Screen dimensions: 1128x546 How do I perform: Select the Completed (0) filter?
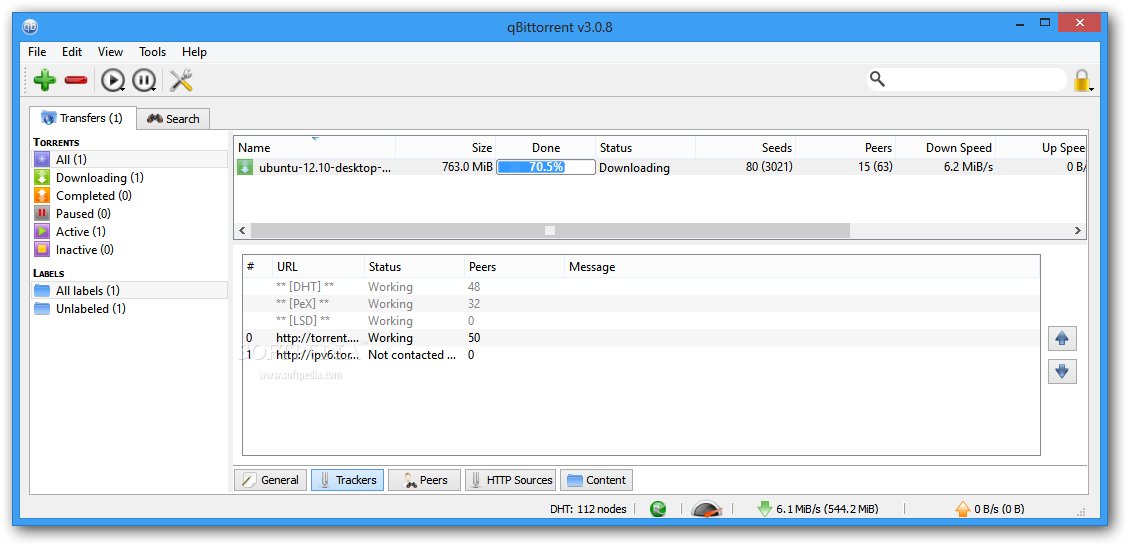click(x=129, y=196)
